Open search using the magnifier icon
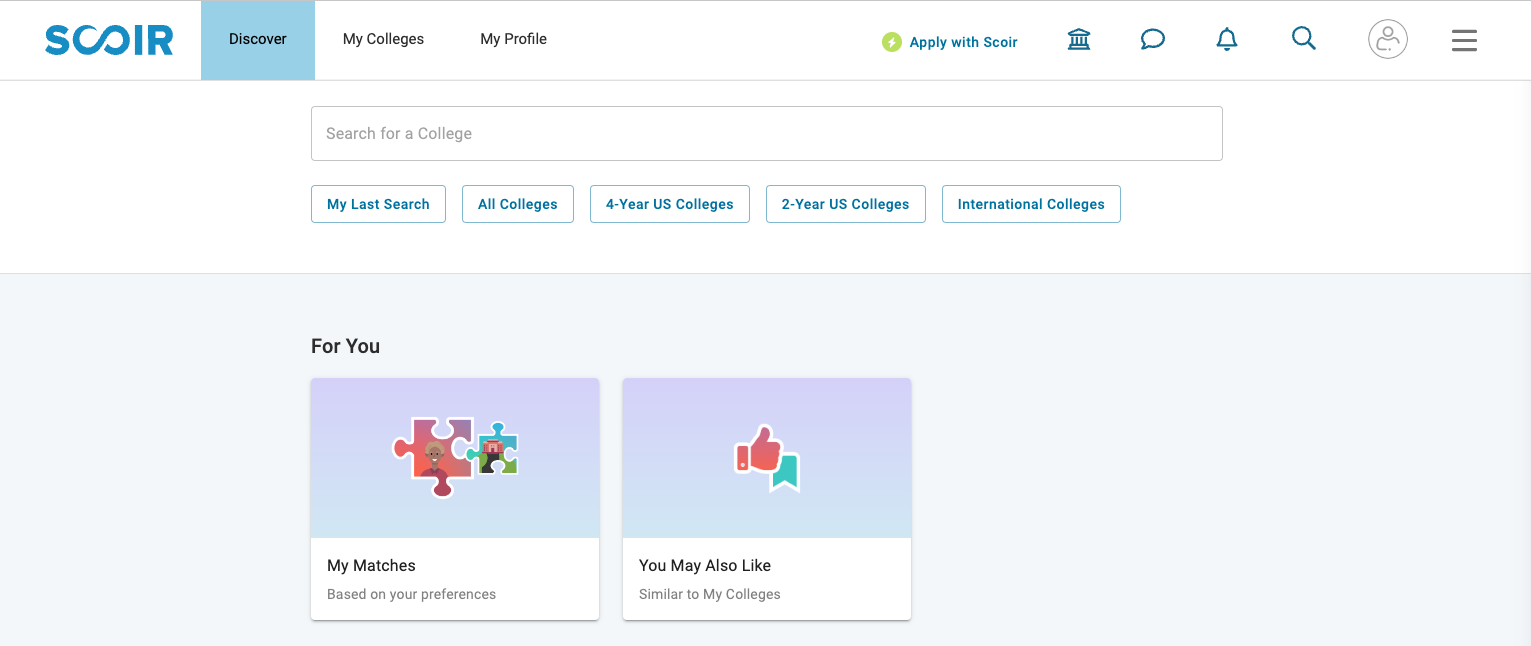This screenshot has height=646, width=1531. pyautogui.click(x=1303, y=38)
